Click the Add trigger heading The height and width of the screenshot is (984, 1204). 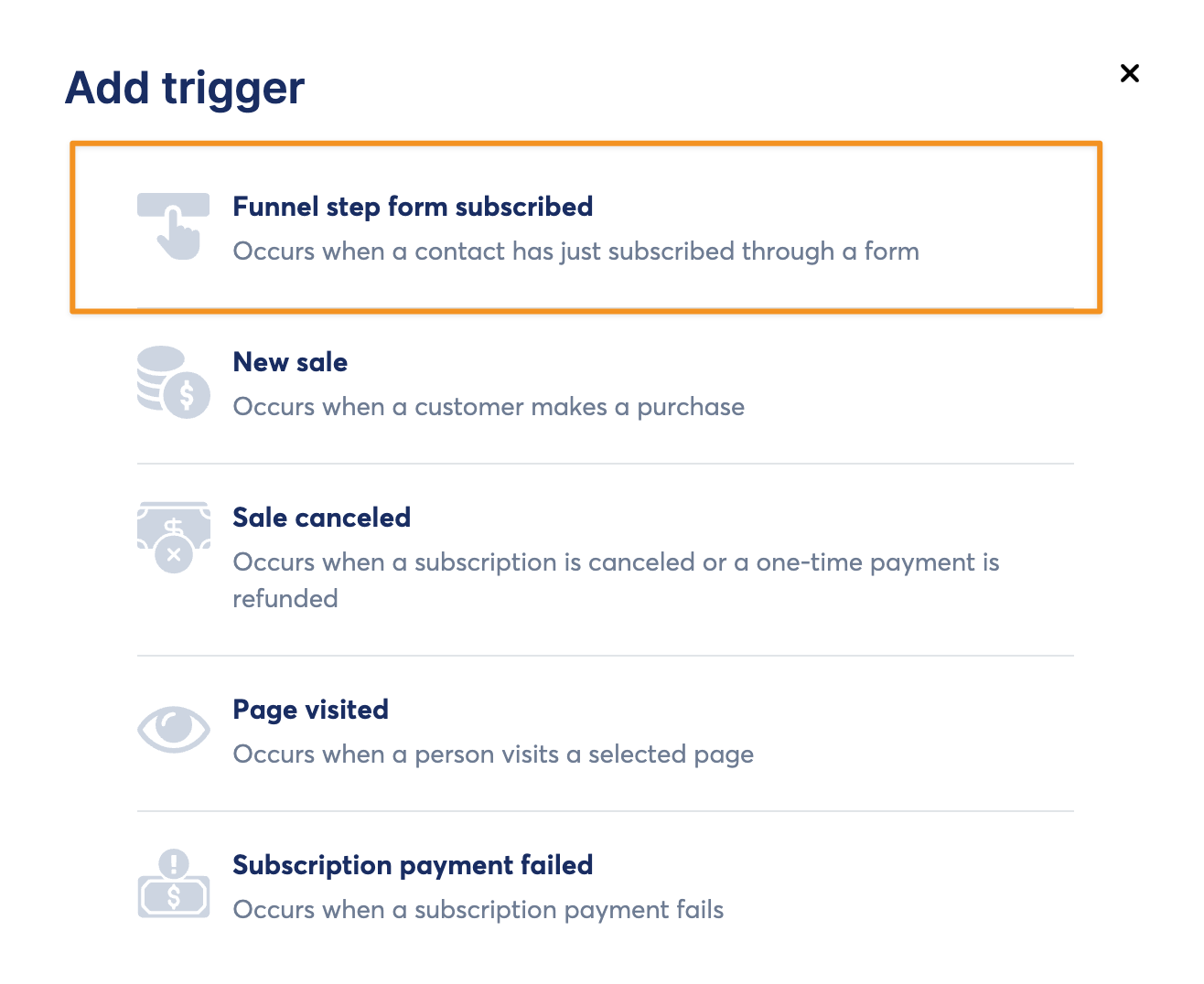(x=185, y=89)
